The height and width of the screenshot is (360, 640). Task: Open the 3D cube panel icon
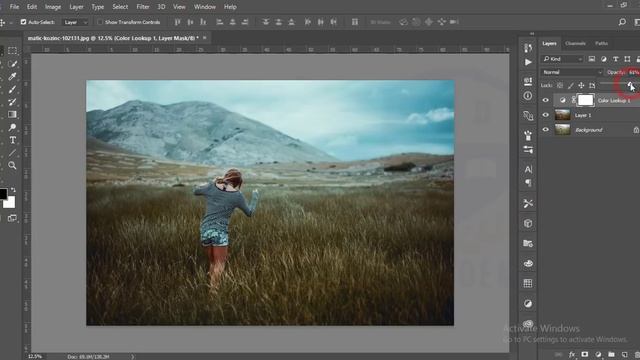coord(528,223)
